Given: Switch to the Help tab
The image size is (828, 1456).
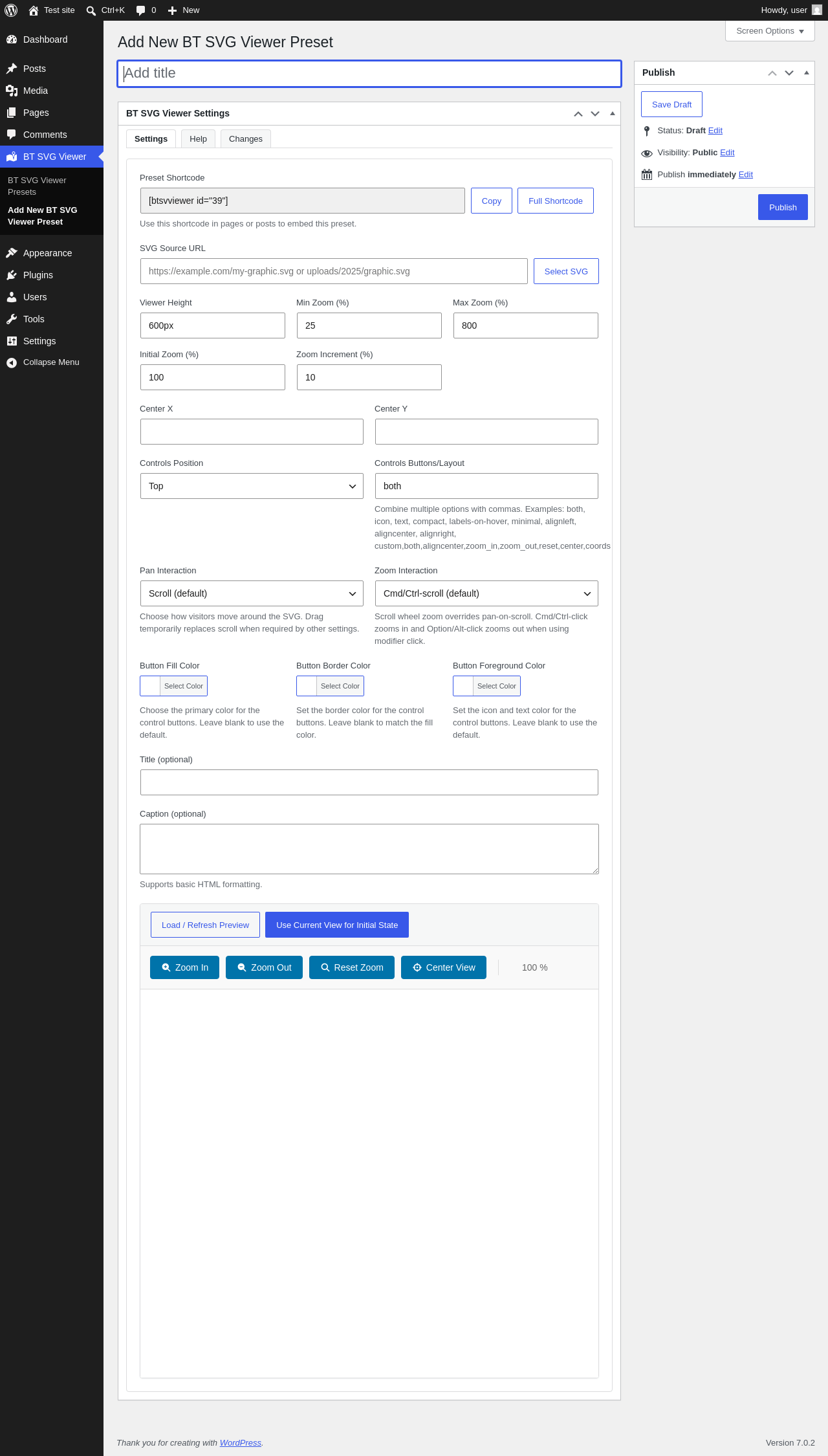Looking at the screenshot, I should pos(198,139).
